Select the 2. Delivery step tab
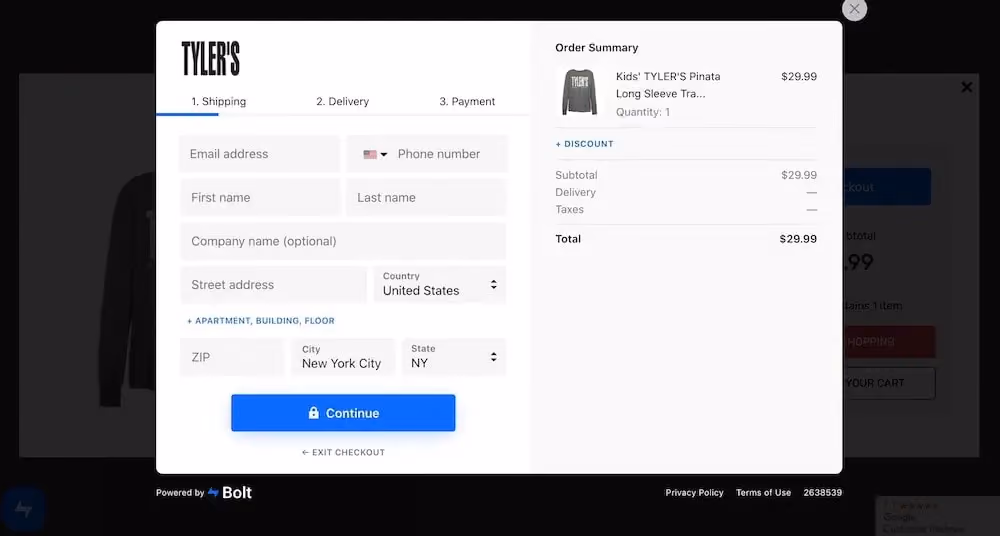 [342, 101]
